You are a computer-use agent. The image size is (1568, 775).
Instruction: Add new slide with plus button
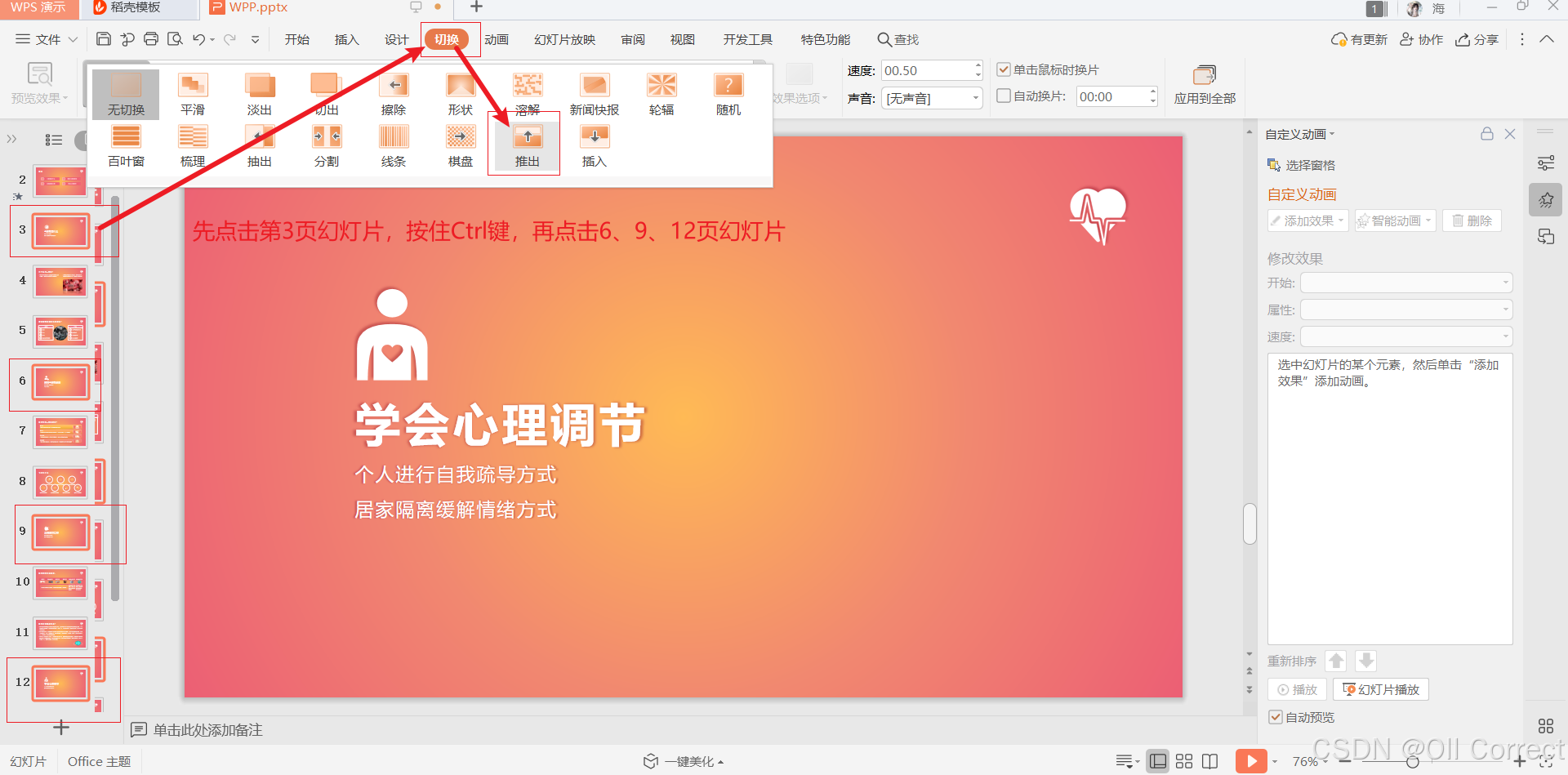tap(60, 727)
